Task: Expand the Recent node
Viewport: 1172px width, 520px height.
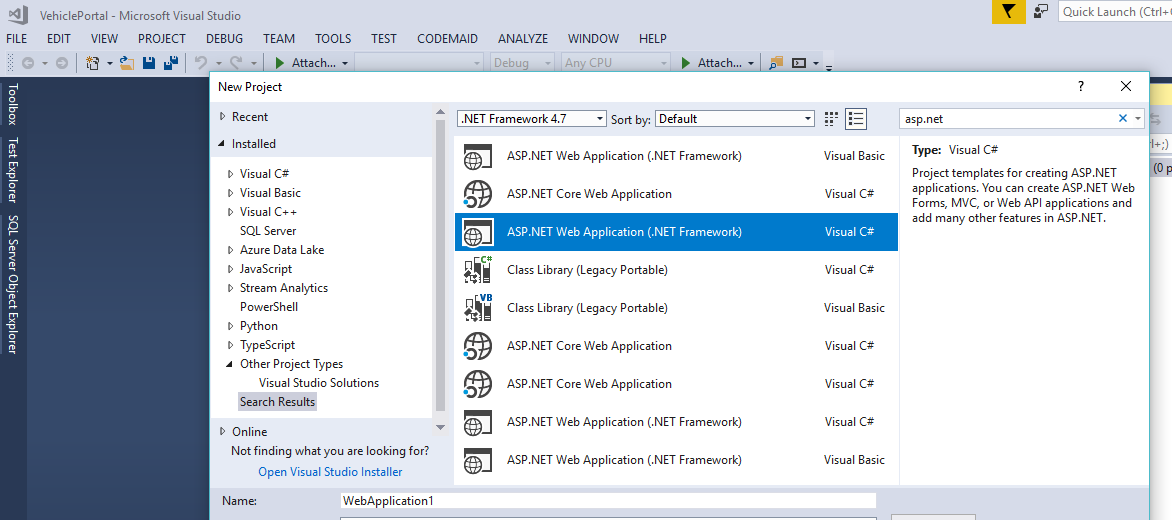Action: coord(222,117)
